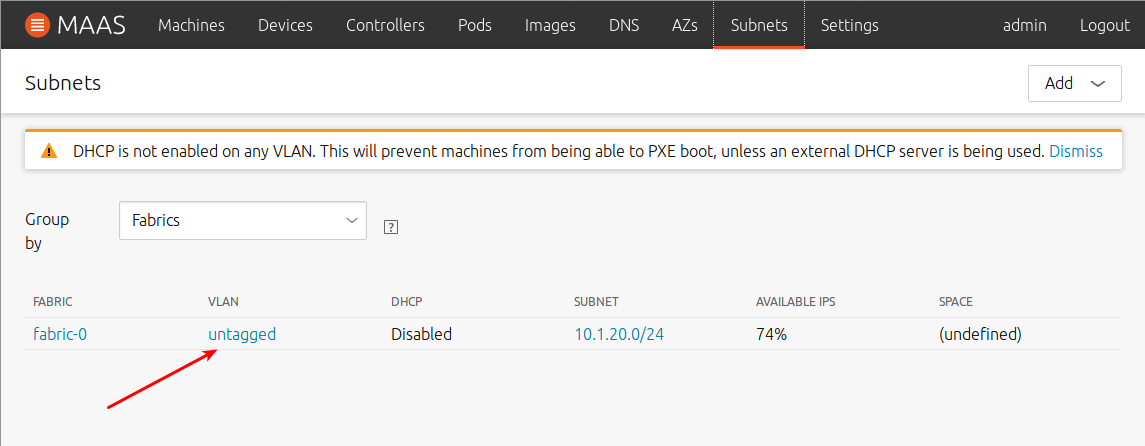Open subnet 10.1.20.0/24

[619, 334]
